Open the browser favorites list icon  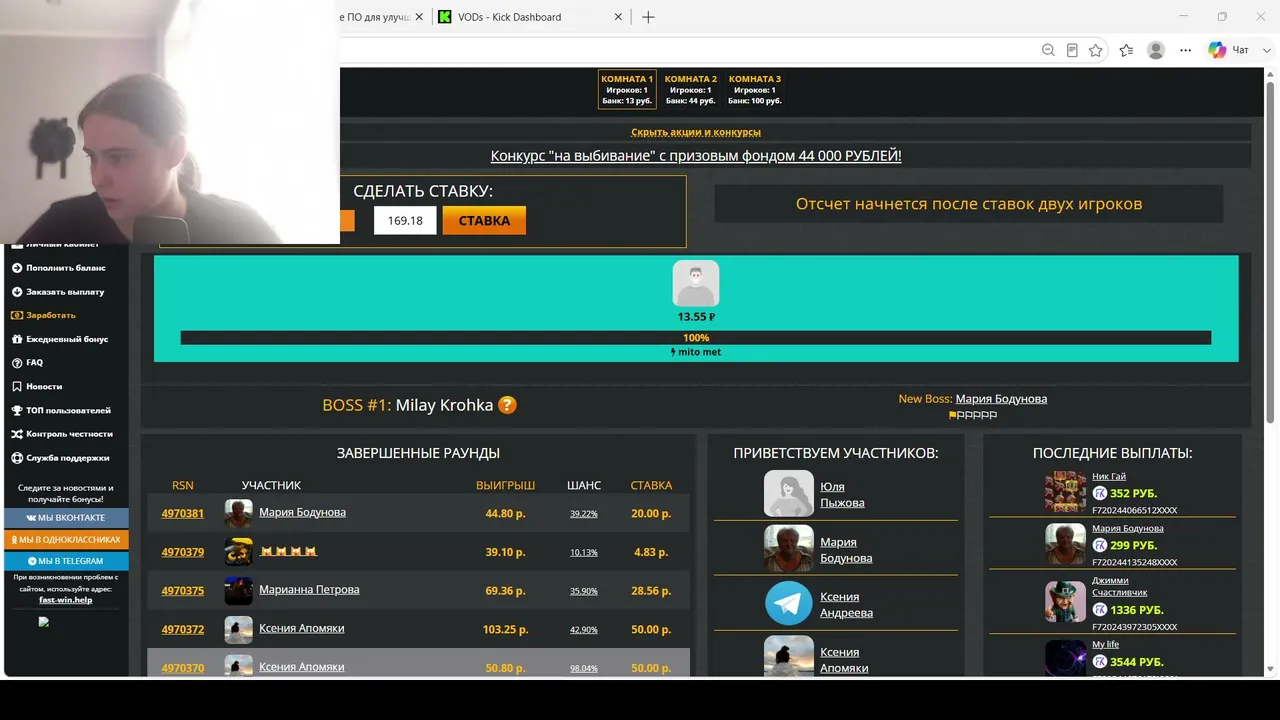point(1127,50)
